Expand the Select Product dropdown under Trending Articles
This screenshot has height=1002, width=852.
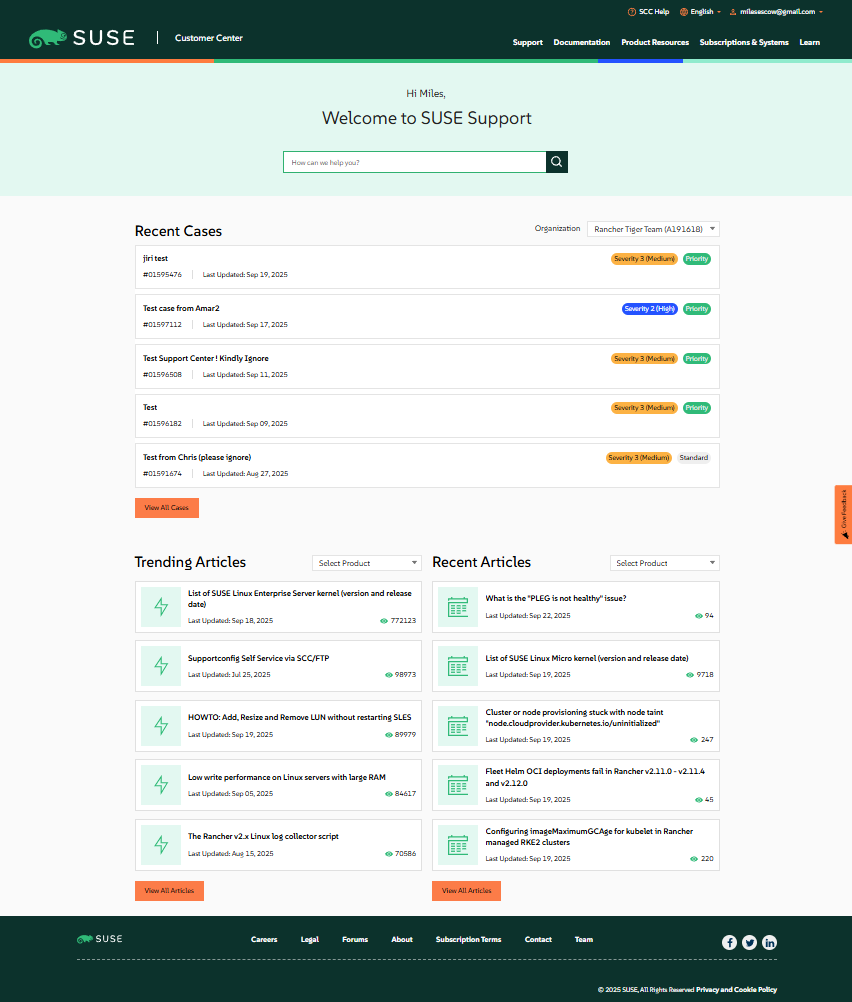(x=366, y=562)
